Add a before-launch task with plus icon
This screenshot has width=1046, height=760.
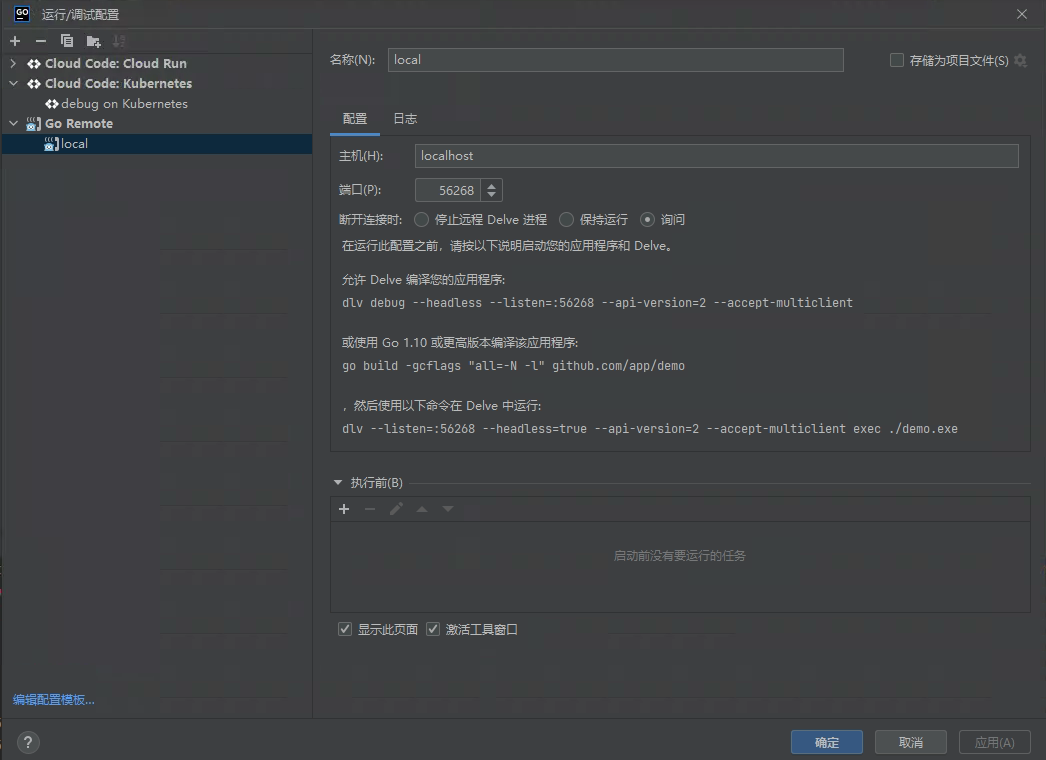(344, 509)
